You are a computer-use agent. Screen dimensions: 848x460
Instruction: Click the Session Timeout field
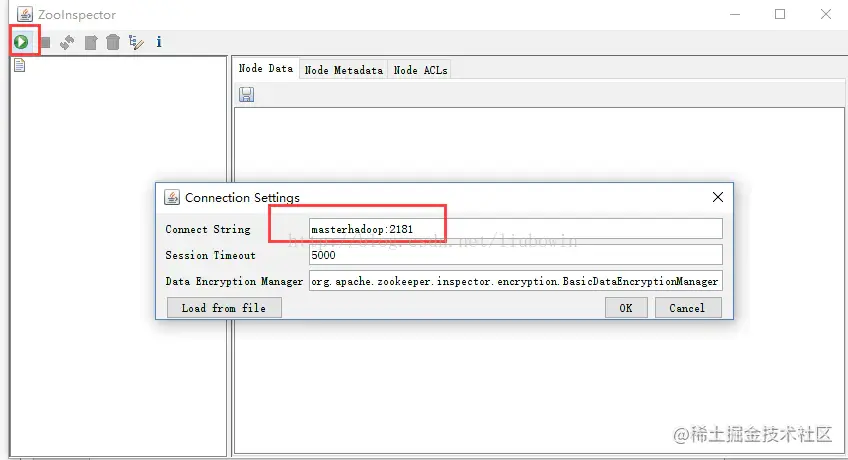(x=515, y=255)
